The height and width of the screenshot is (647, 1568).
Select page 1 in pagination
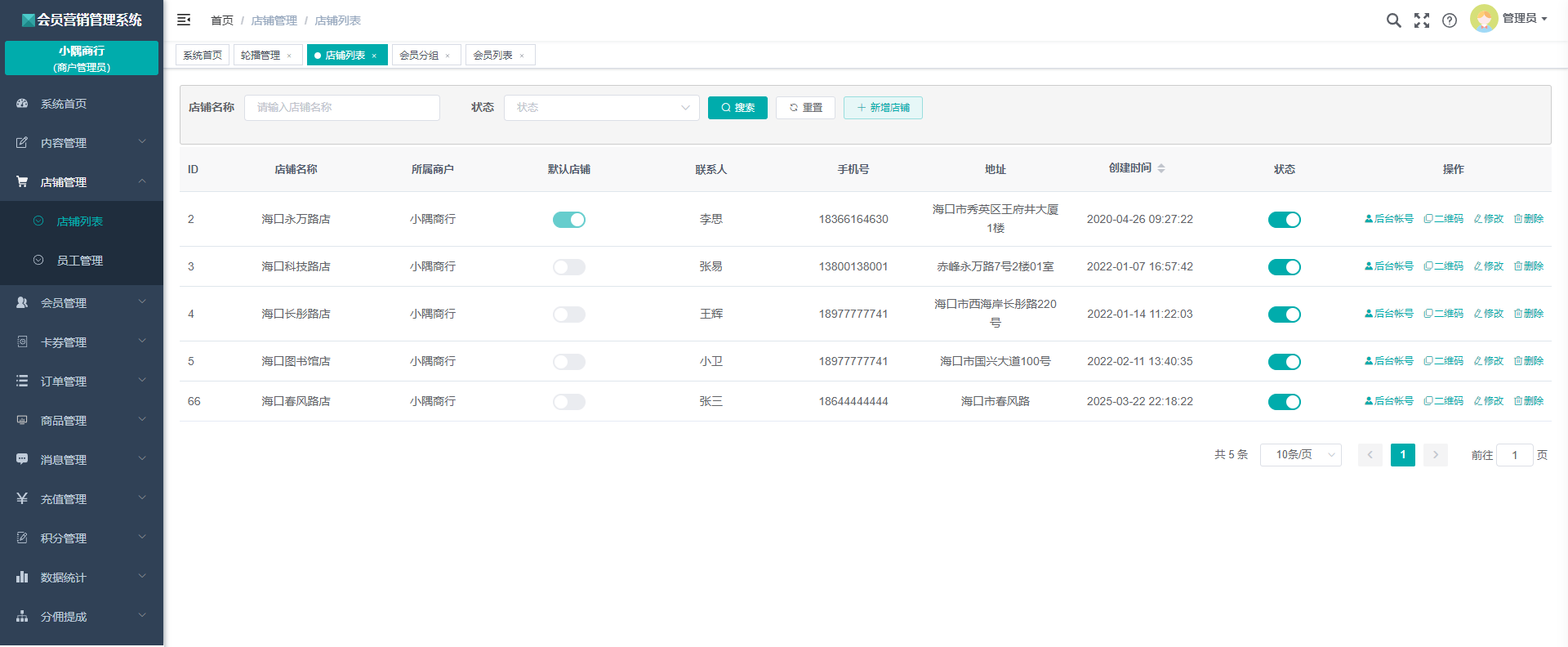[x=1403, y=455]
